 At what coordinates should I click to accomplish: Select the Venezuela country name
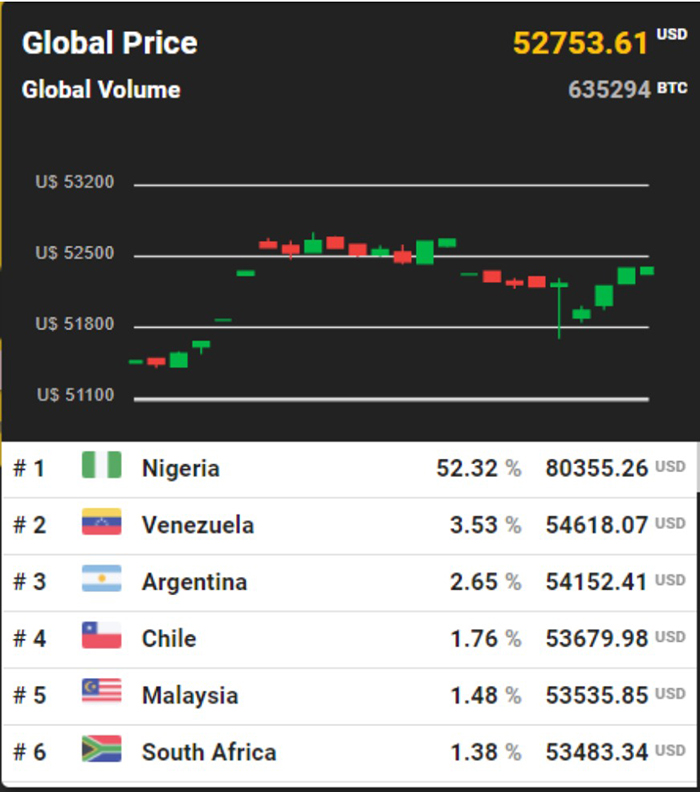(197, 525)
